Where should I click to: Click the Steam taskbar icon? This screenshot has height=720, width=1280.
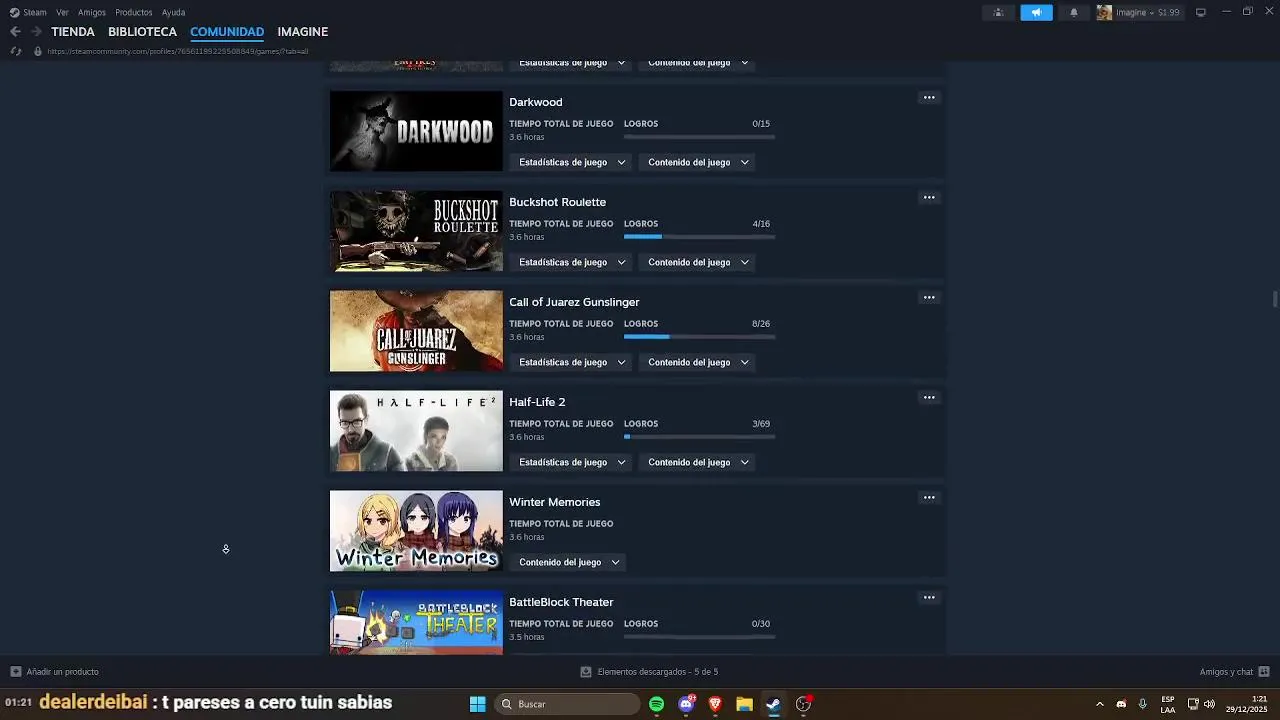[x=773, y=704]
